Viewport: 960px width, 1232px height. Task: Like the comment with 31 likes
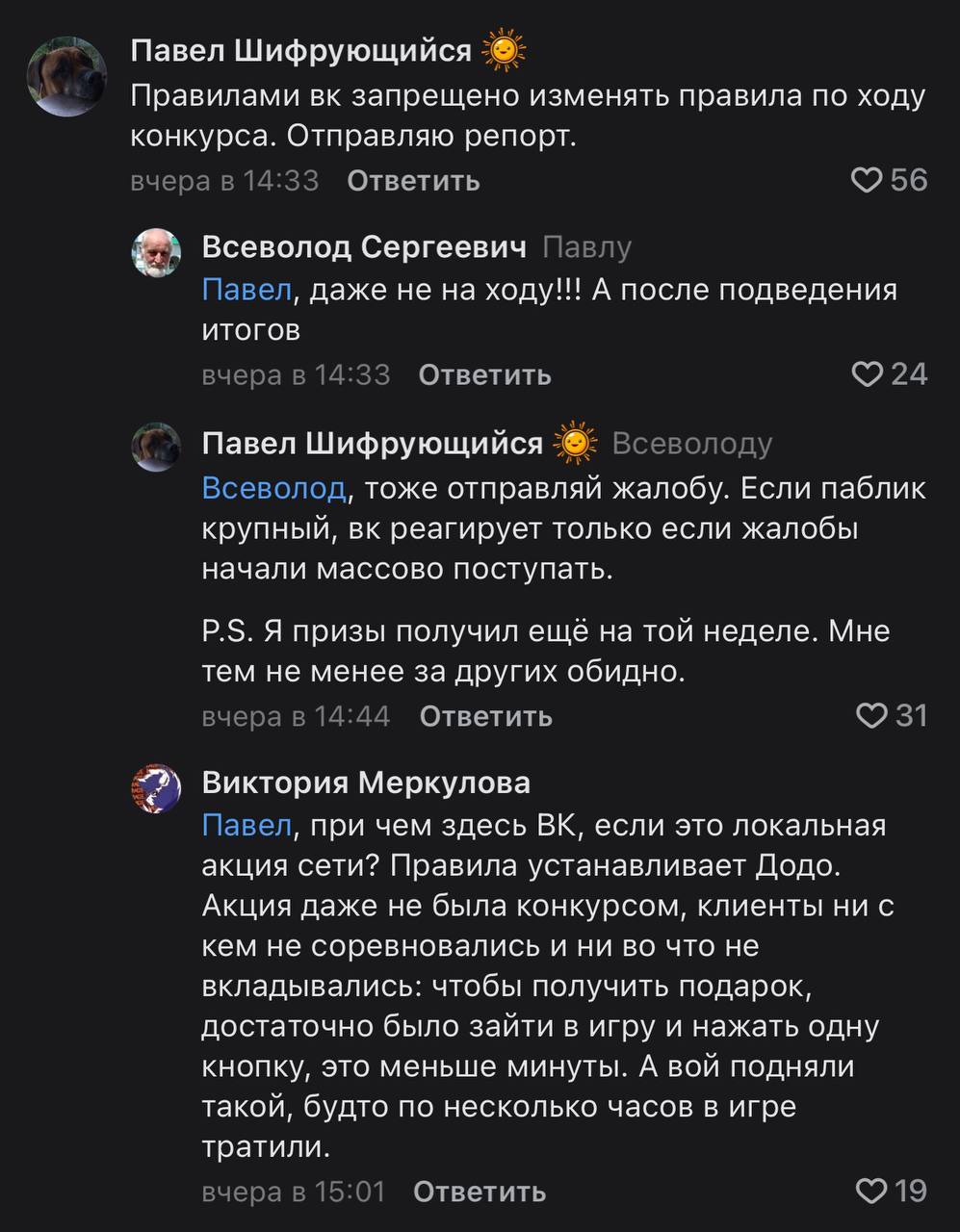[871, 715]
